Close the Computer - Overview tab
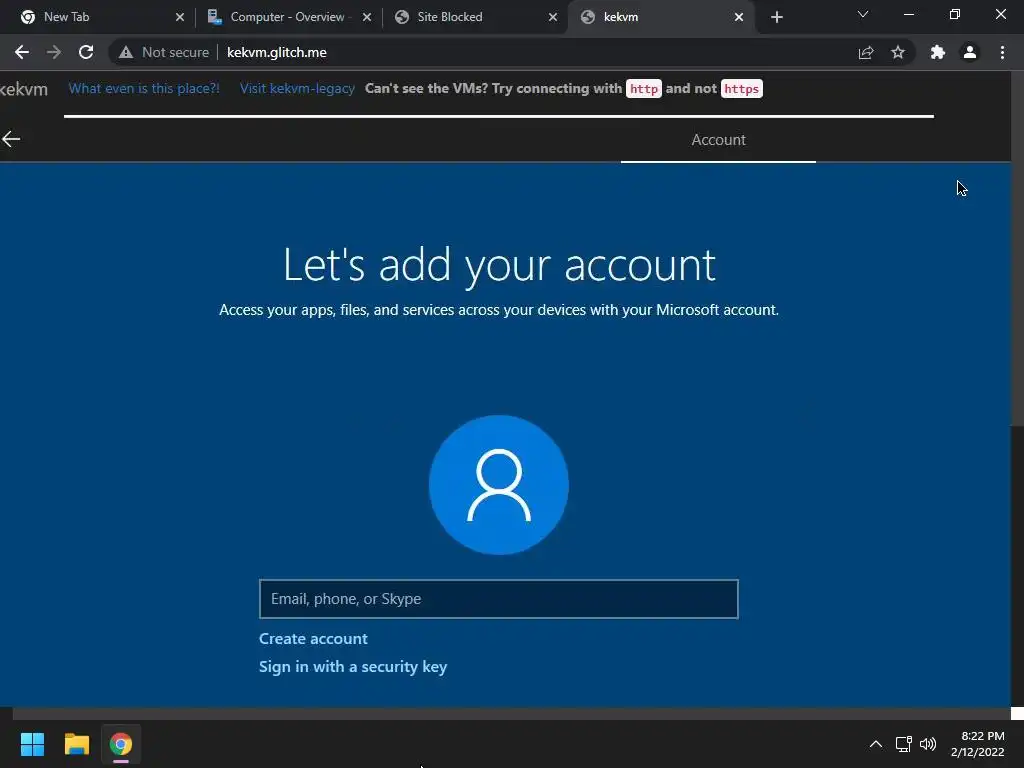 click(366, 17)
